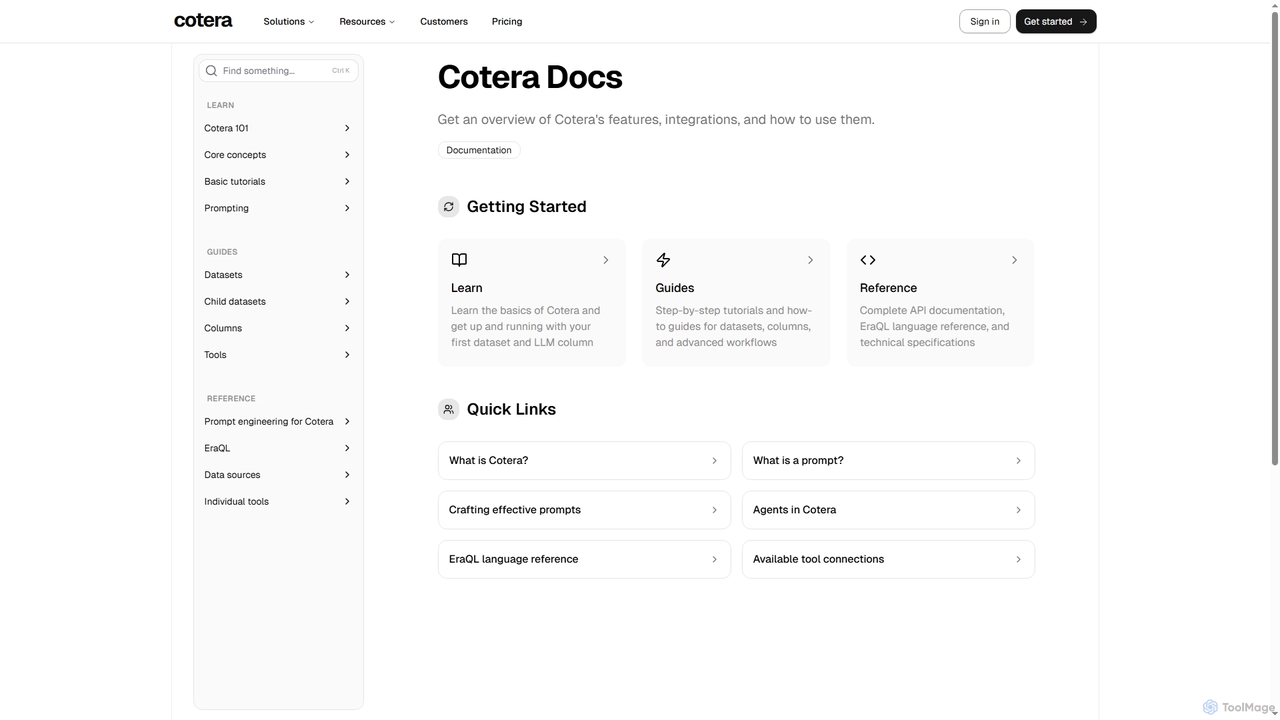
Task: Expand the Columns chevron
Action: pos(347,328)
